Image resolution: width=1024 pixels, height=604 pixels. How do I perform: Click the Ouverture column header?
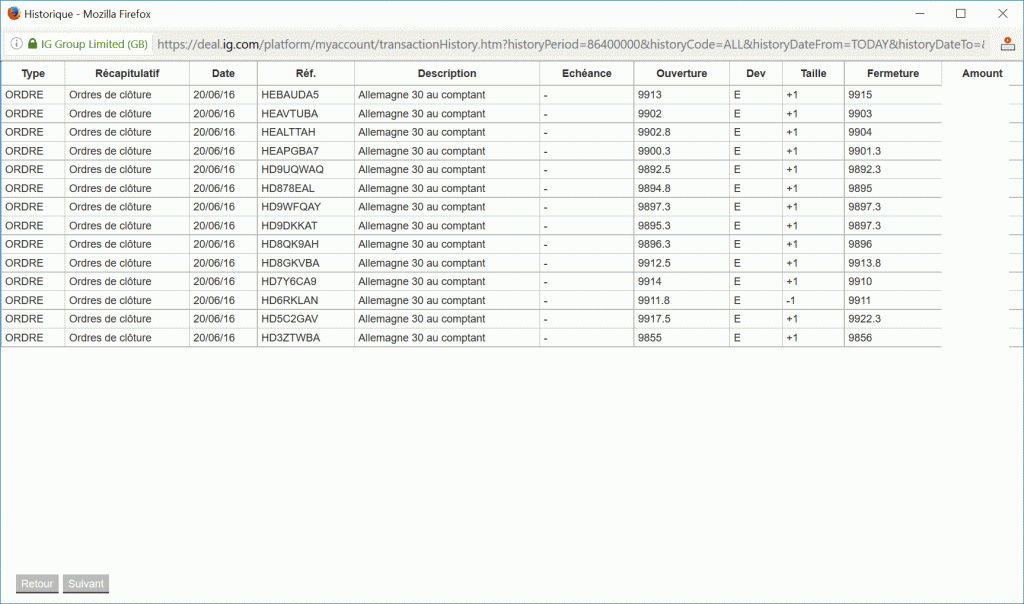(682, 73)
